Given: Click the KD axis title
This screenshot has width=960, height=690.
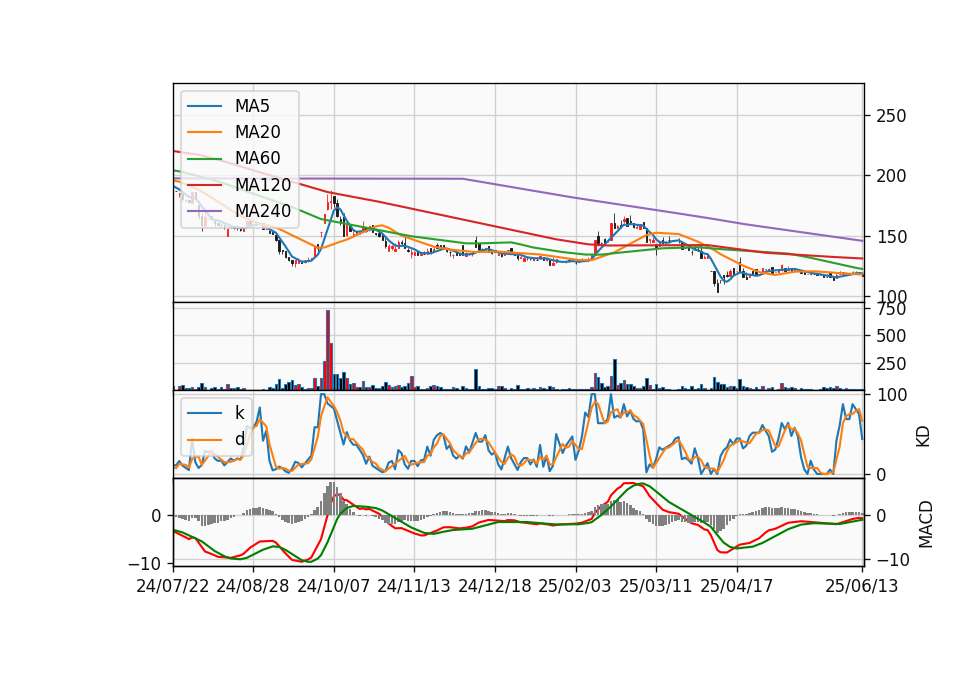Looking at the screenshot, I should tap(923, 437).
